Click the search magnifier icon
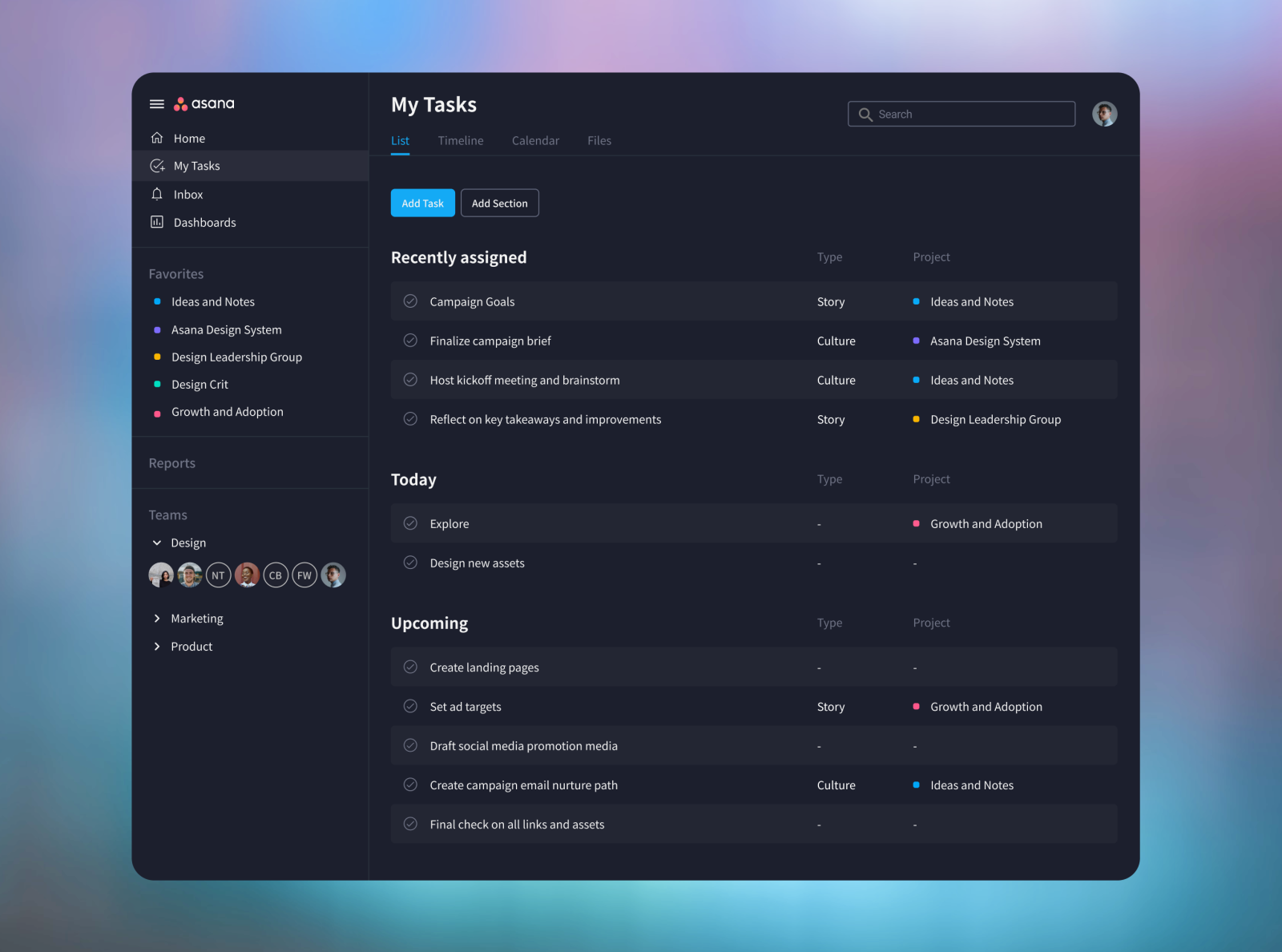The image size is (1282, 952). coord(865,114)
